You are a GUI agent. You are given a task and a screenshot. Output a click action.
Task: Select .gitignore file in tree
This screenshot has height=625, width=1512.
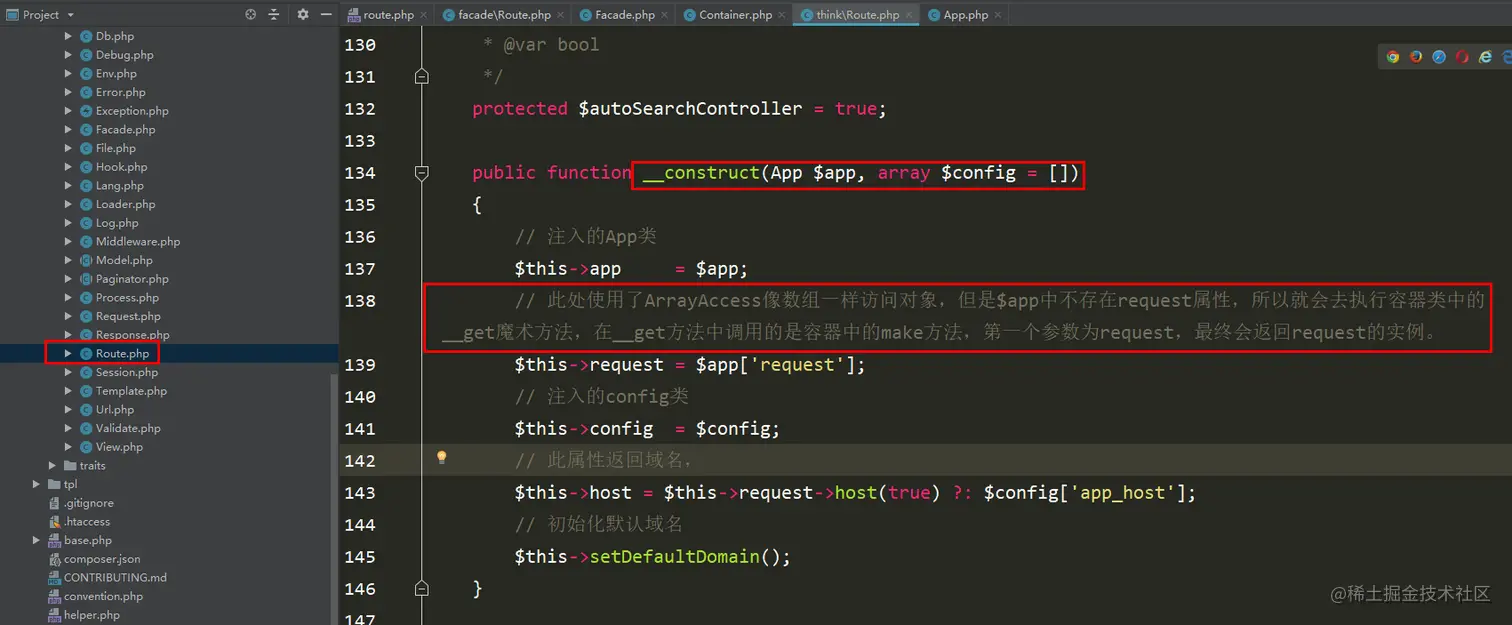[88, 503]
